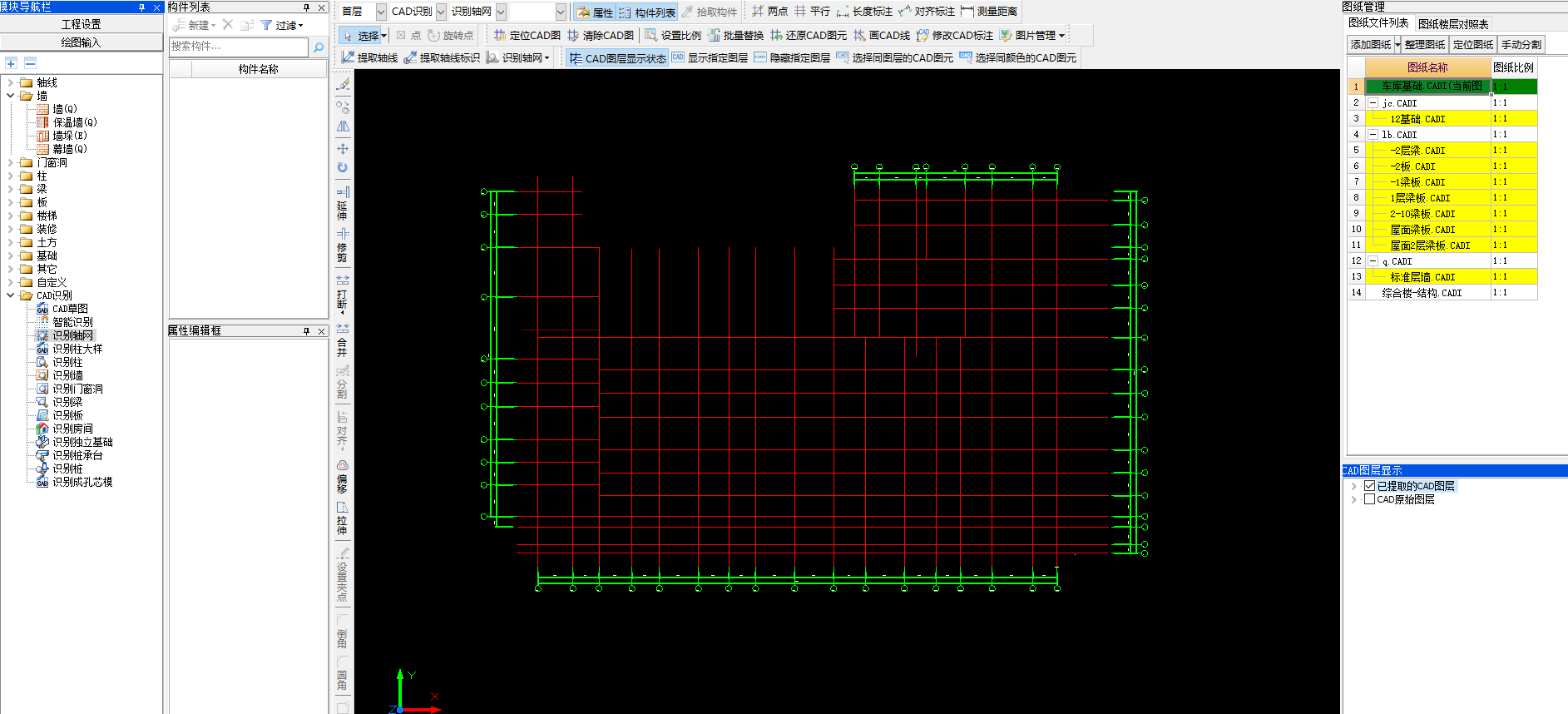
Task: Click the mirror icon in vertical toolbar
Action: click(x=343, y=126)
